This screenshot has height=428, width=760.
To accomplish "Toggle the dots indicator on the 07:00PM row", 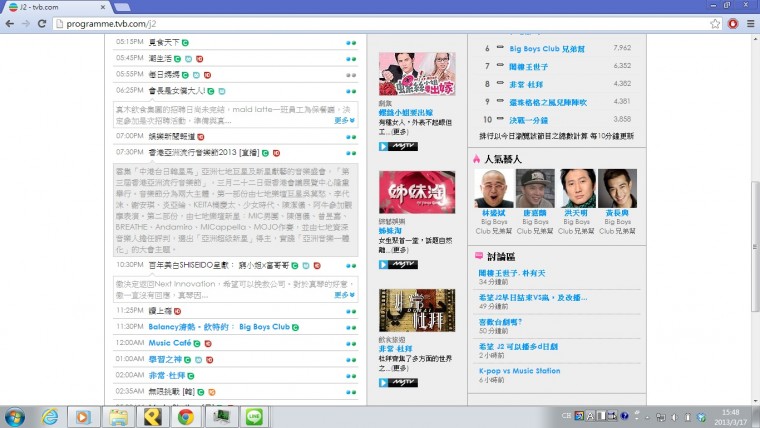I will point(351,137).
